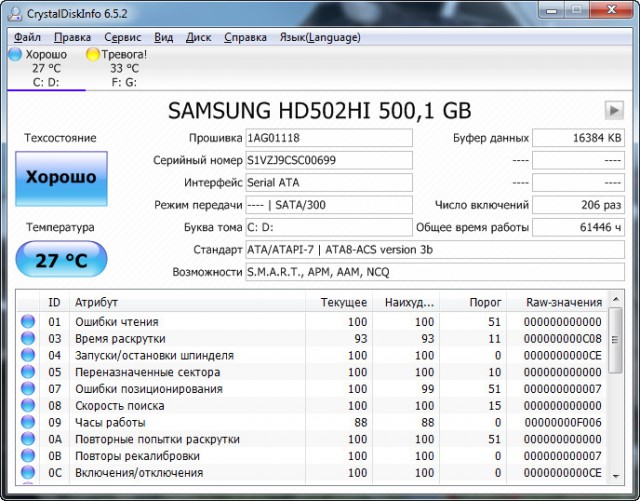
Task: Click status circle of Скорость поиска row
Action: (28, 405)
